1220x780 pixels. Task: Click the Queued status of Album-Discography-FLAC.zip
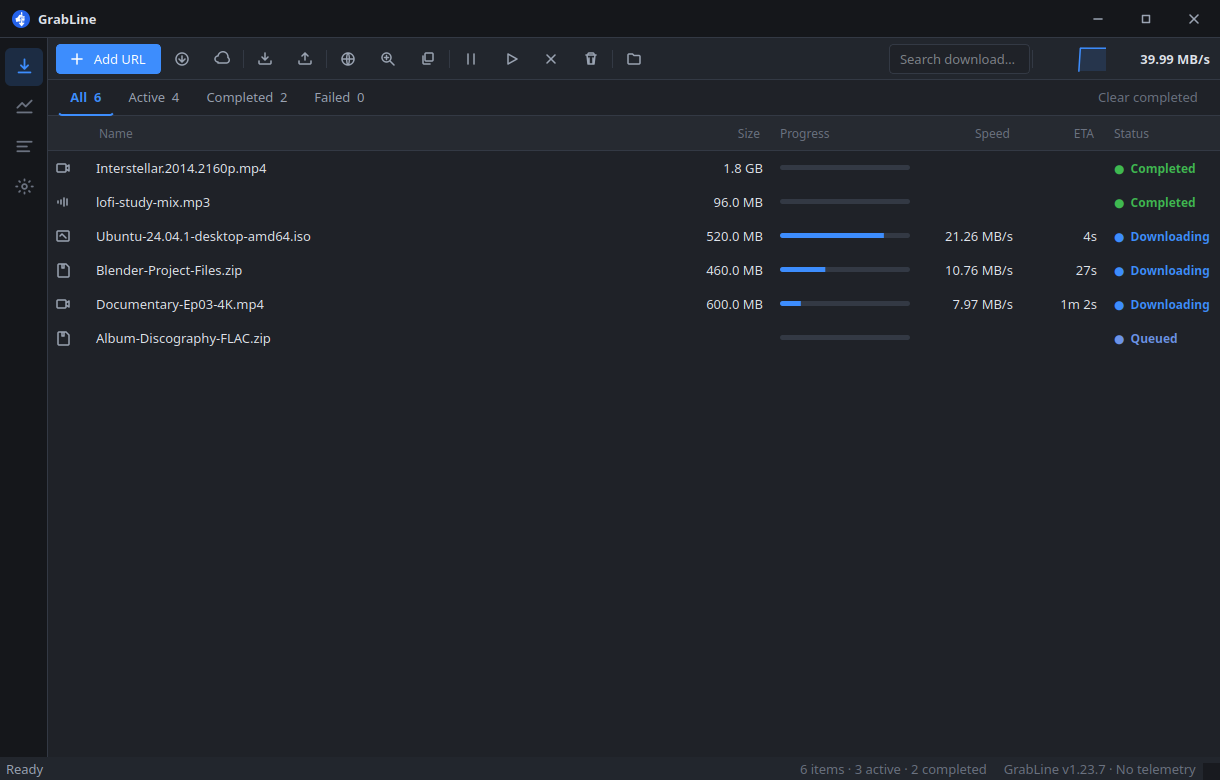[1146, 339]
